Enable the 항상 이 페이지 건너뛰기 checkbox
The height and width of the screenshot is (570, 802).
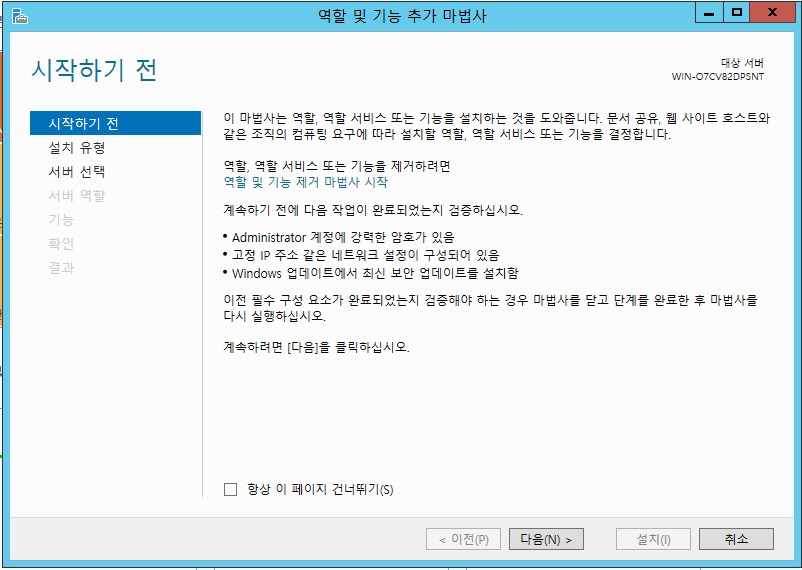(x=231, y=489)
